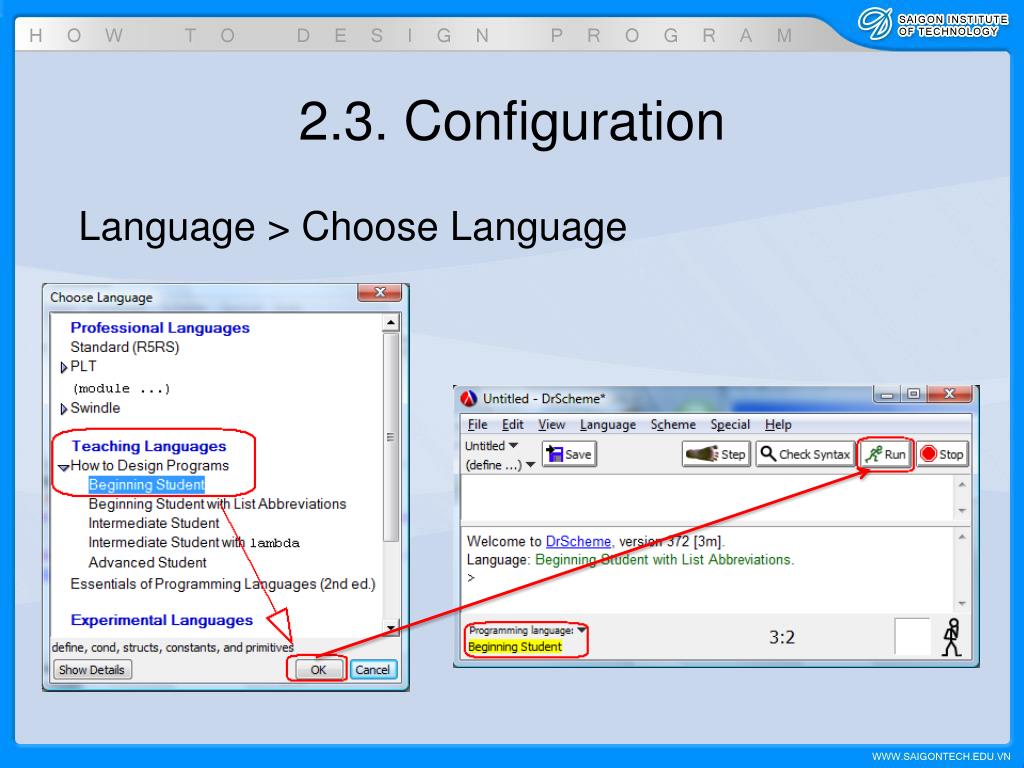Select Essentials of Programming Languages (2nd ed.)

[x=223, y=584]
